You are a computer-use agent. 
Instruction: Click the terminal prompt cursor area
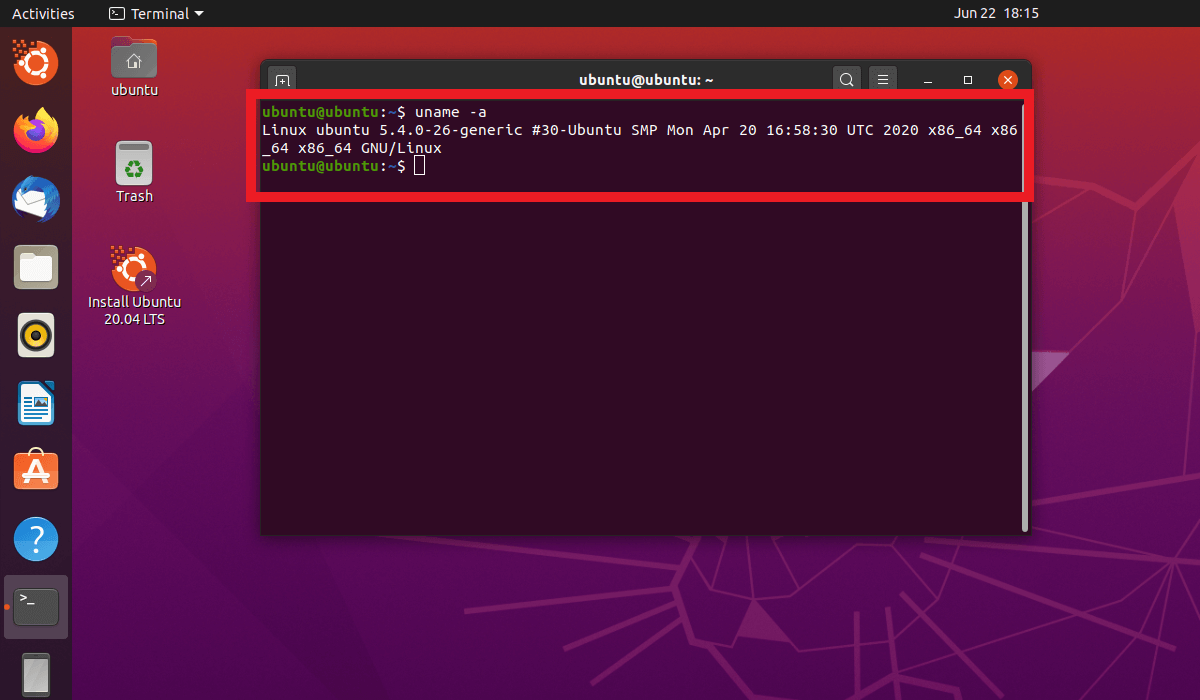tap(419, 165)
